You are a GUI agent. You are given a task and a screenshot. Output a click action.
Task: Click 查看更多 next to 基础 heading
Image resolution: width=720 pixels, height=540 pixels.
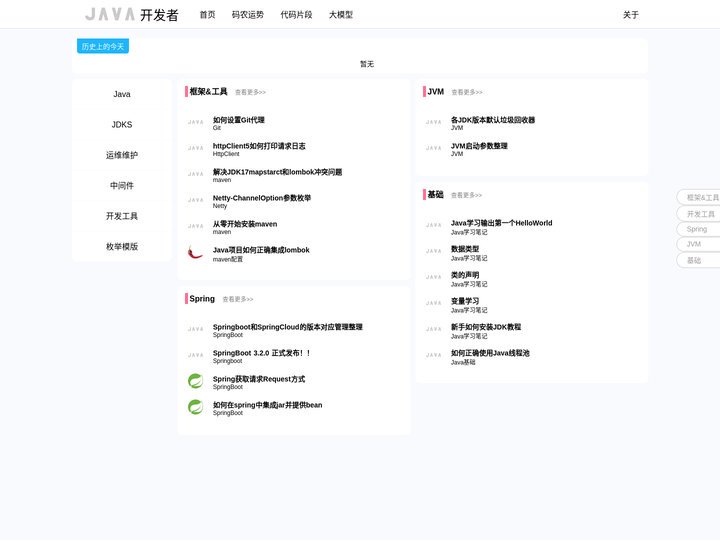pyautogui.click(x=466, y=195)
